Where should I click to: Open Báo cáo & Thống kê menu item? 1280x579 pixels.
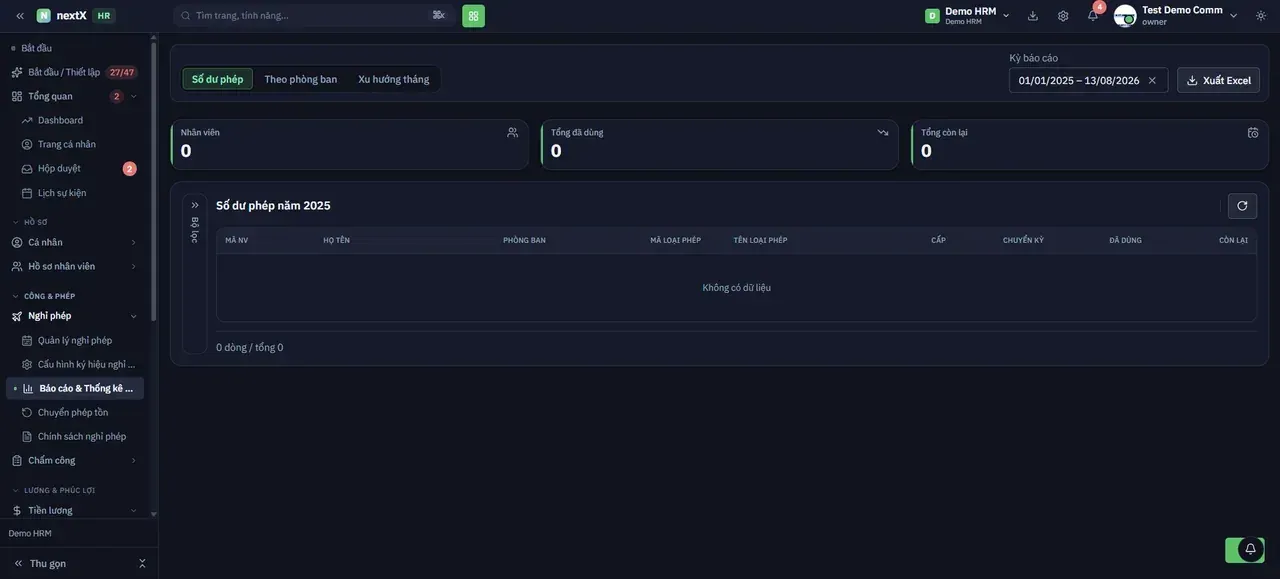[x=75, y=388]
